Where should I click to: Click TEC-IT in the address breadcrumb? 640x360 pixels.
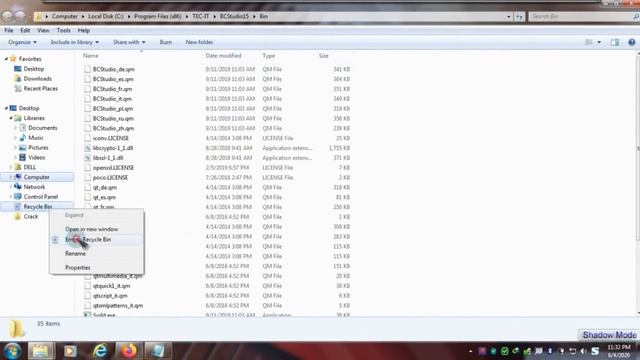(x=200, y=16)
